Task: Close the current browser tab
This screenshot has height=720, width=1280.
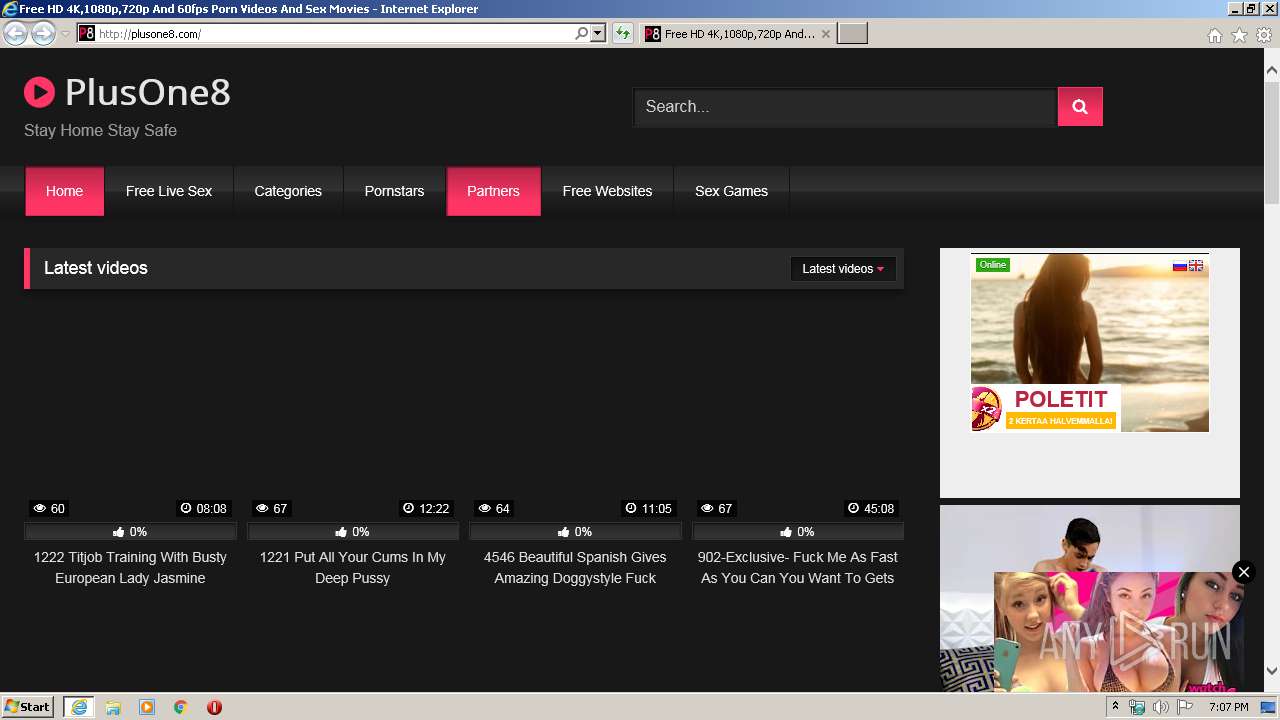Action: pyautogui.click(x=826, y=34)
